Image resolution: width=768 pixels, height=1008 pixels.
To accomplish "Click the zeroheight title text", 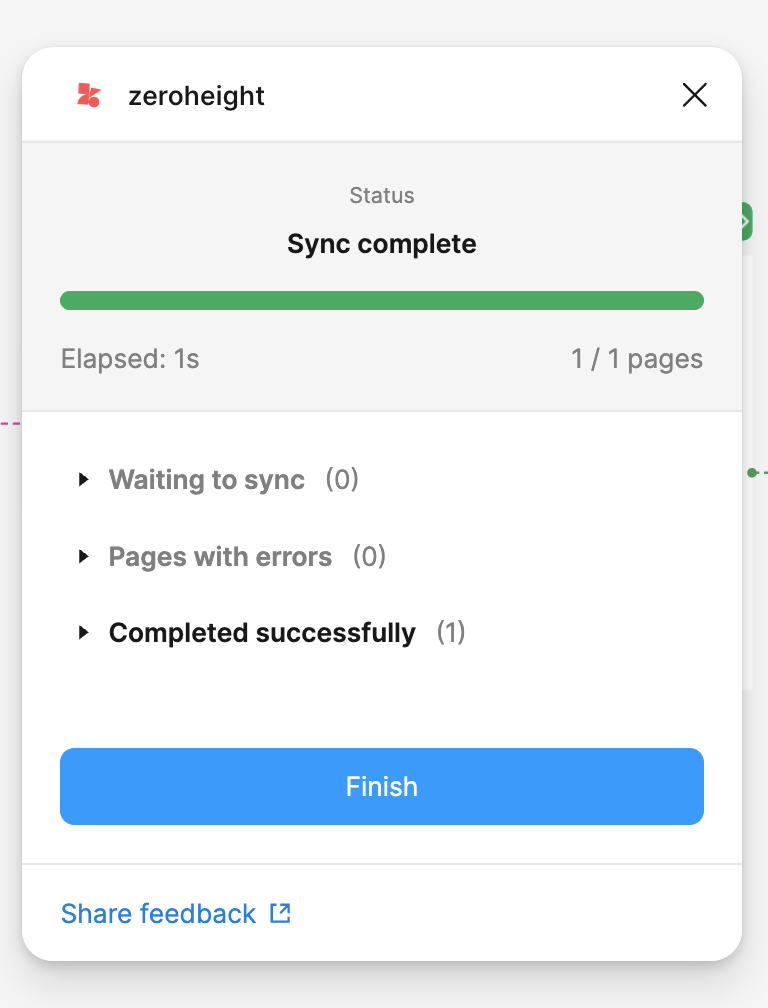I will pos(196,96).
